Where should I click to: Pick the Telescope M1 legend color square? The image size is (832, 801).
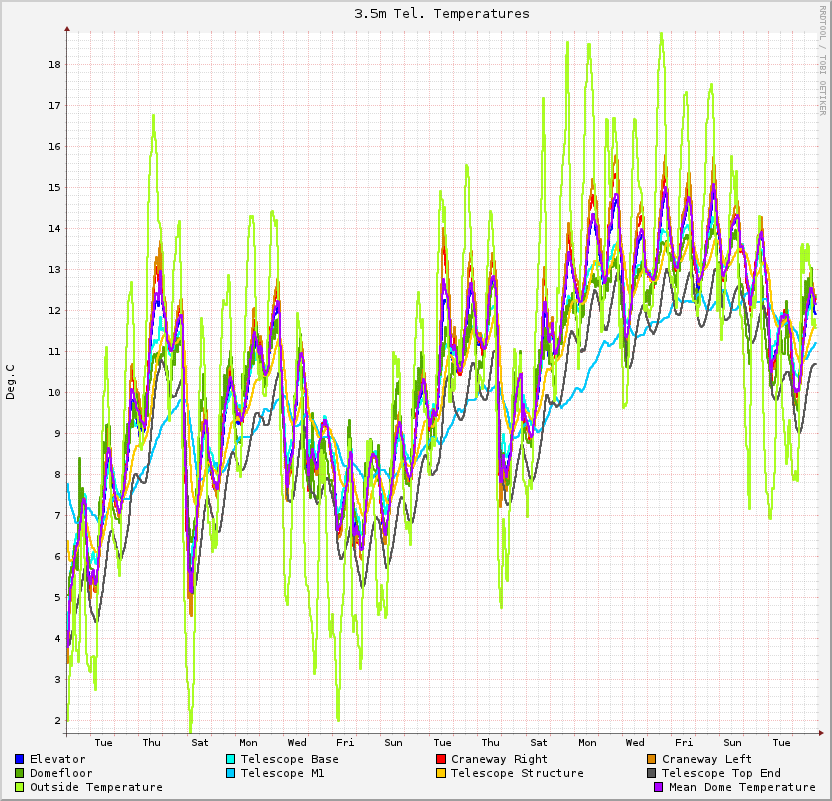click(x=231, y=773)
